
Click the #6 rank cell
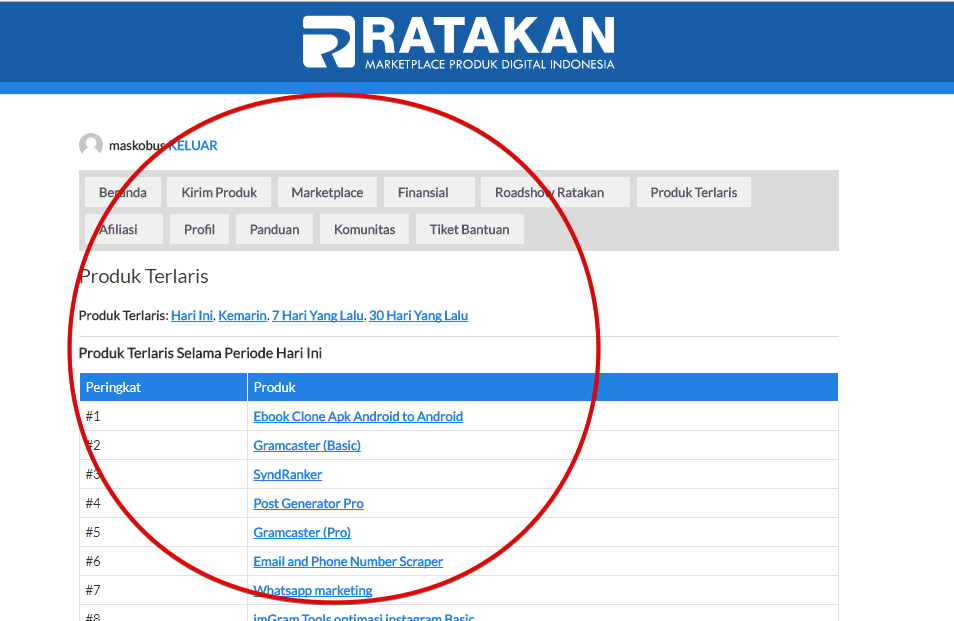click(164, 561)
